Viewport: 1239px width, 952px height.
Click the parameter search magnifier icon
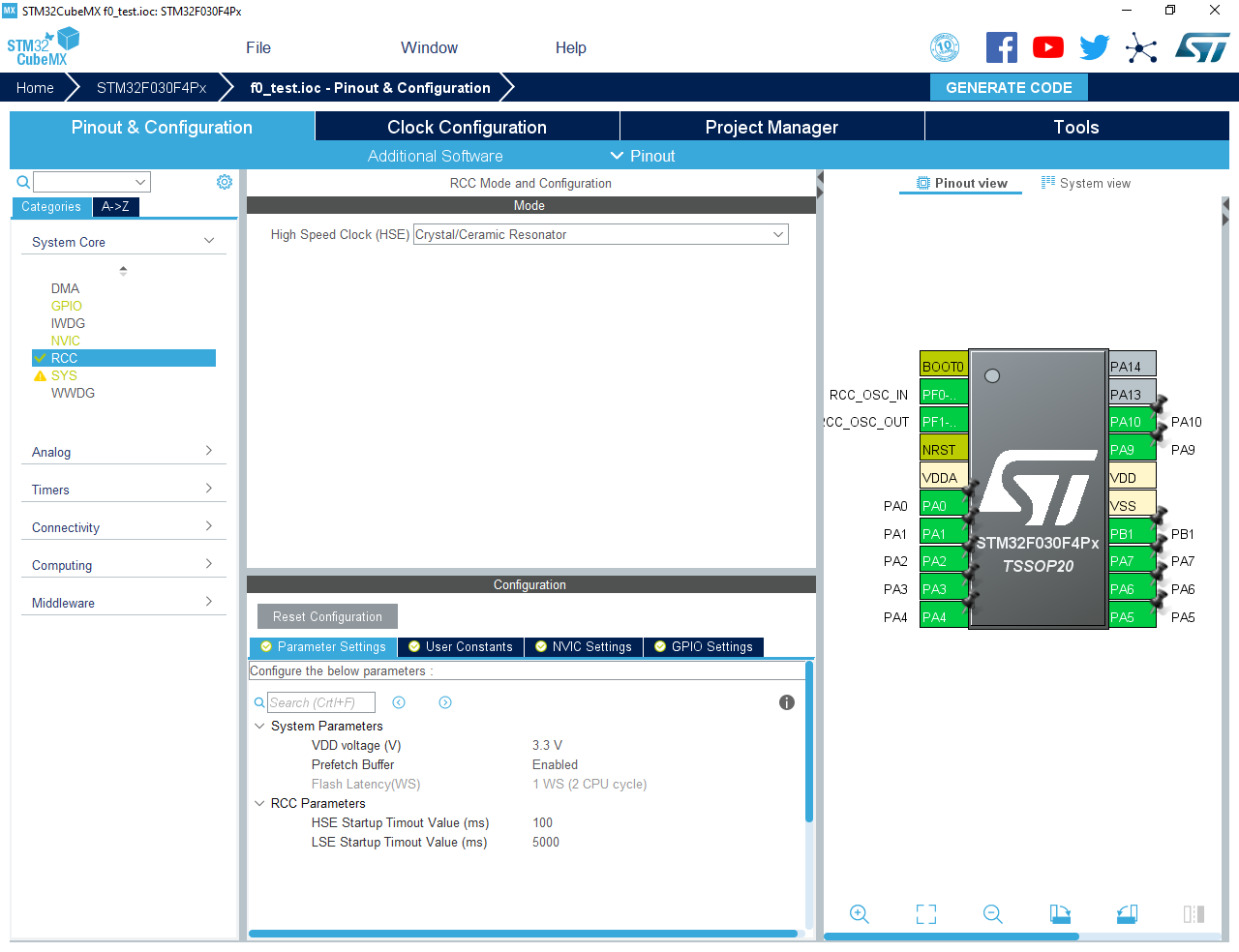click(x=259, y=702)
